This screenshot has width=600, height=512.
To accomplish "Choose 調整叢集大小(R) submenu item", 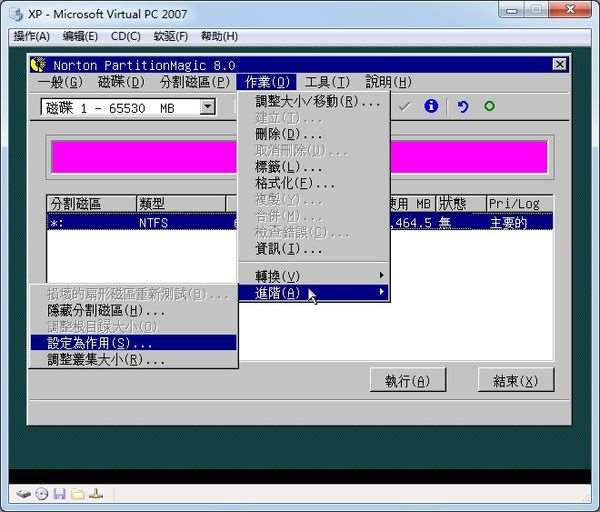I will [x=134, y=359].
